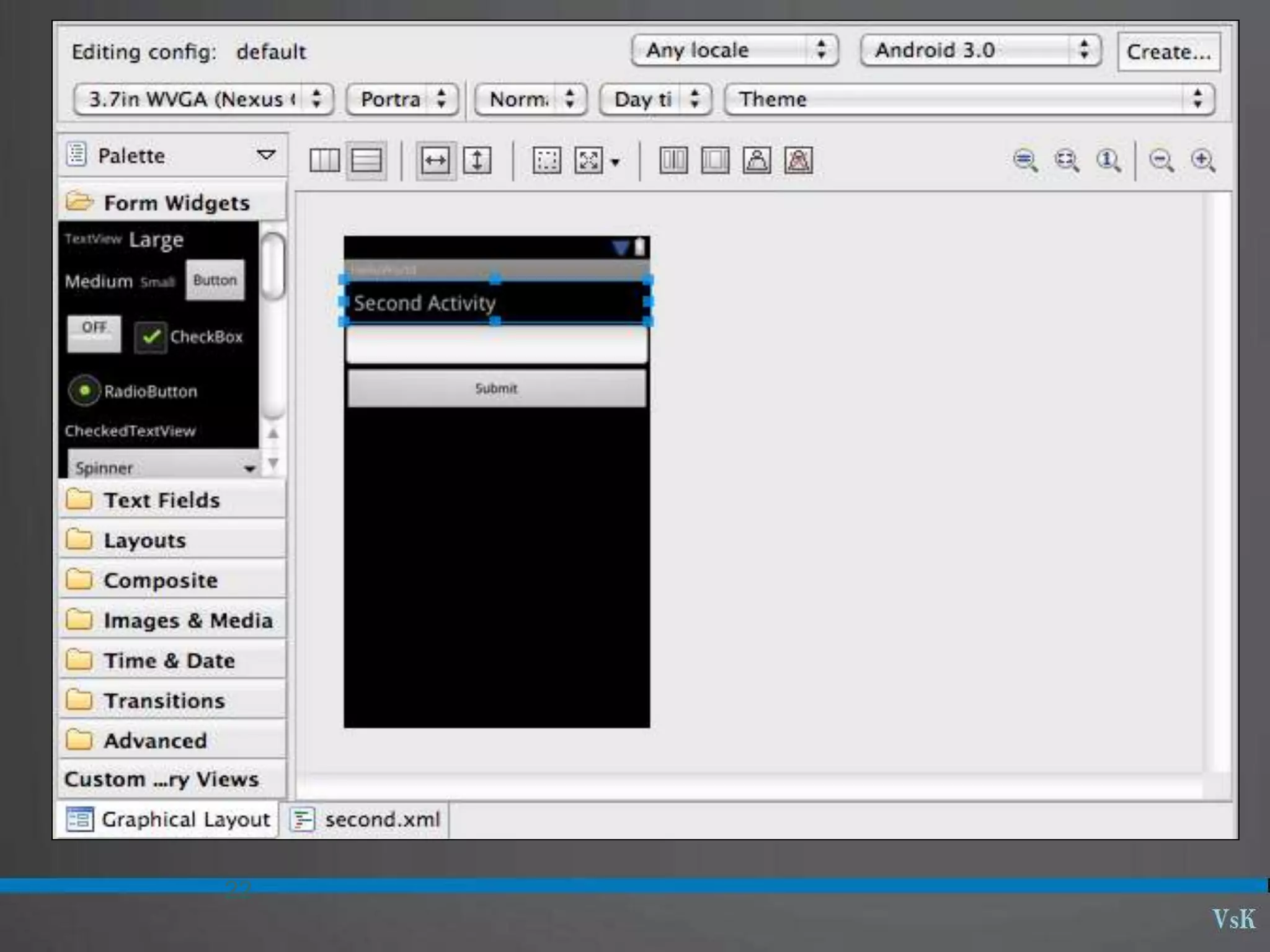The height and width of the screenshot is (952, 1270).
Task: Click the Submit button in preview
Action: [x=497, y=389]
